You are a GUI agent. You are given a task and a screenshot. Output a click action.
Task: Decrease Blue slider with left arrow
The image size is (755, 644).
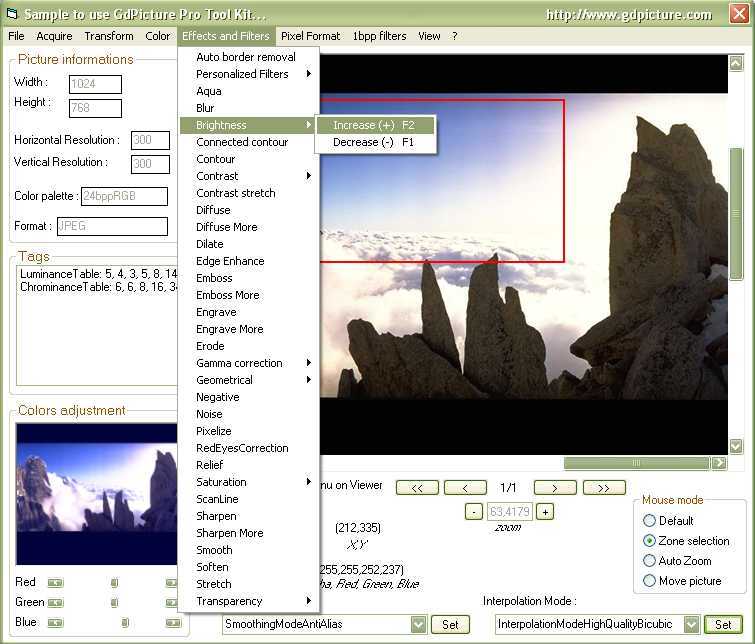[55, 623]
